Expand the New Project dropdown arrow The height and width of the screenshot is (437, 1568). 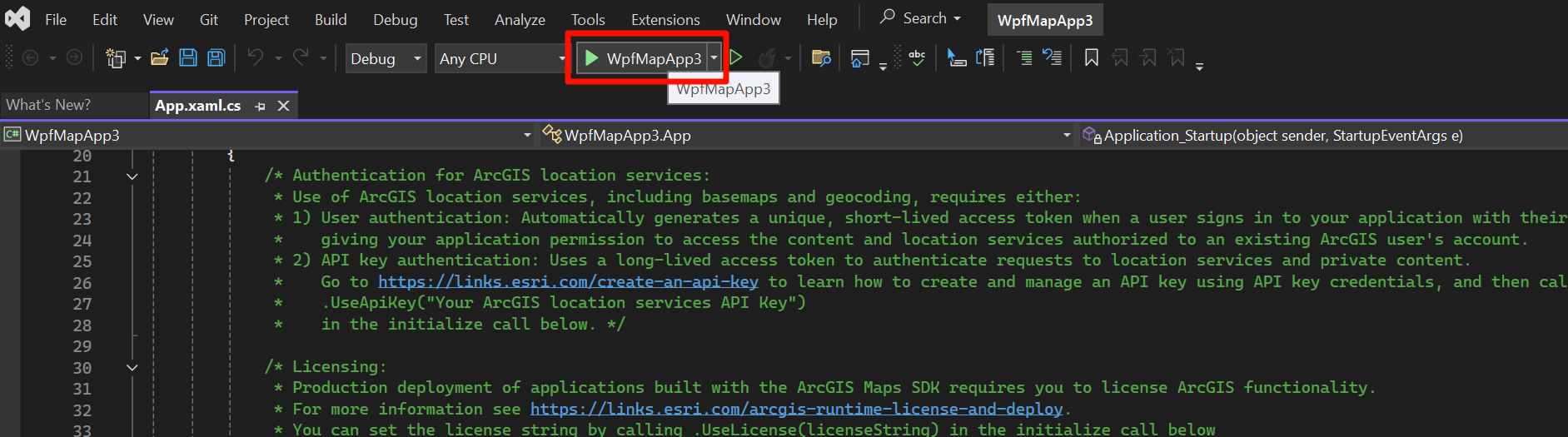coord(137,58)
